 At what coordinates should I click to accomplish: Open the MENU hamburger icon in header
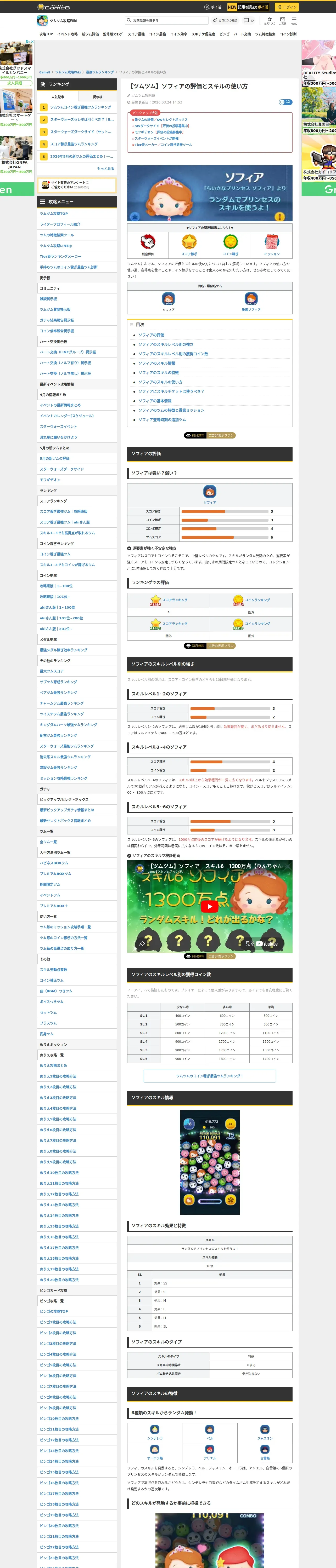pyautogui.click(x=294, y=20)
